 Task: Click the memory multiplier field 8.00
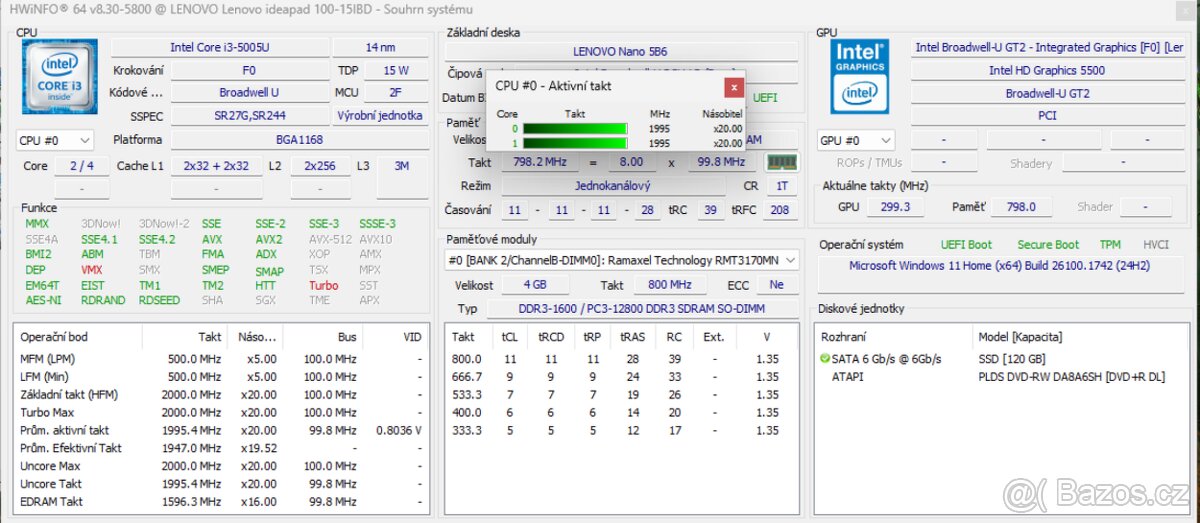tap(632, 162)
